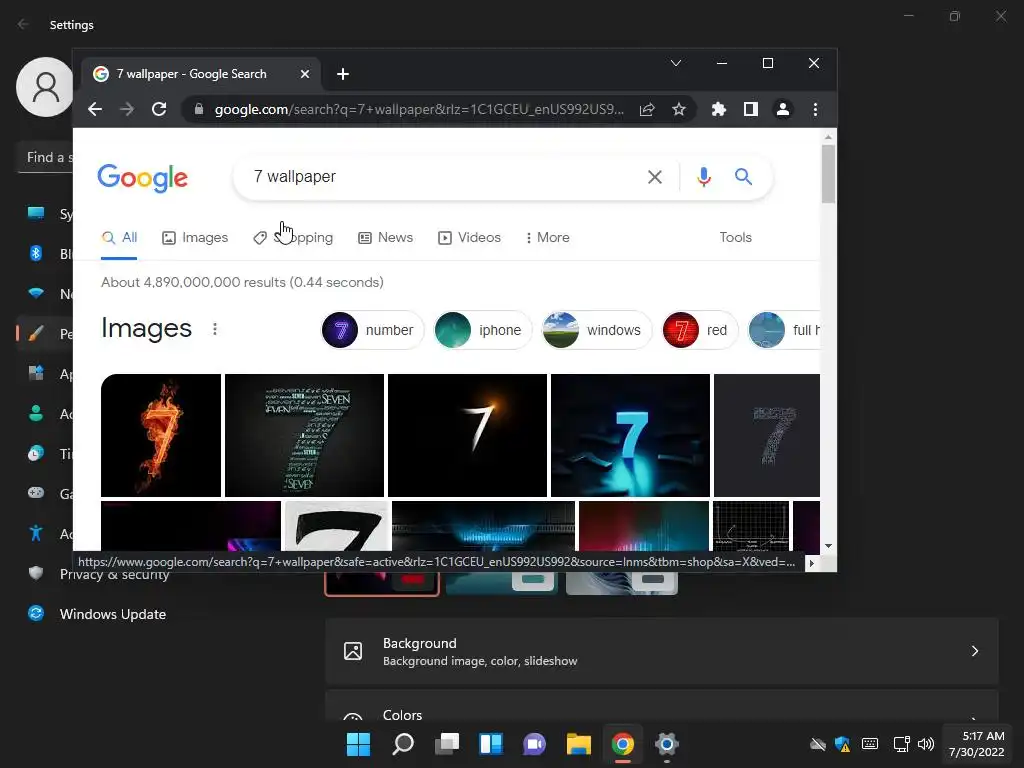Select Accessibility icon in Settings sidebar
Screen dimensions: 1024x768
tap(36, 534)
